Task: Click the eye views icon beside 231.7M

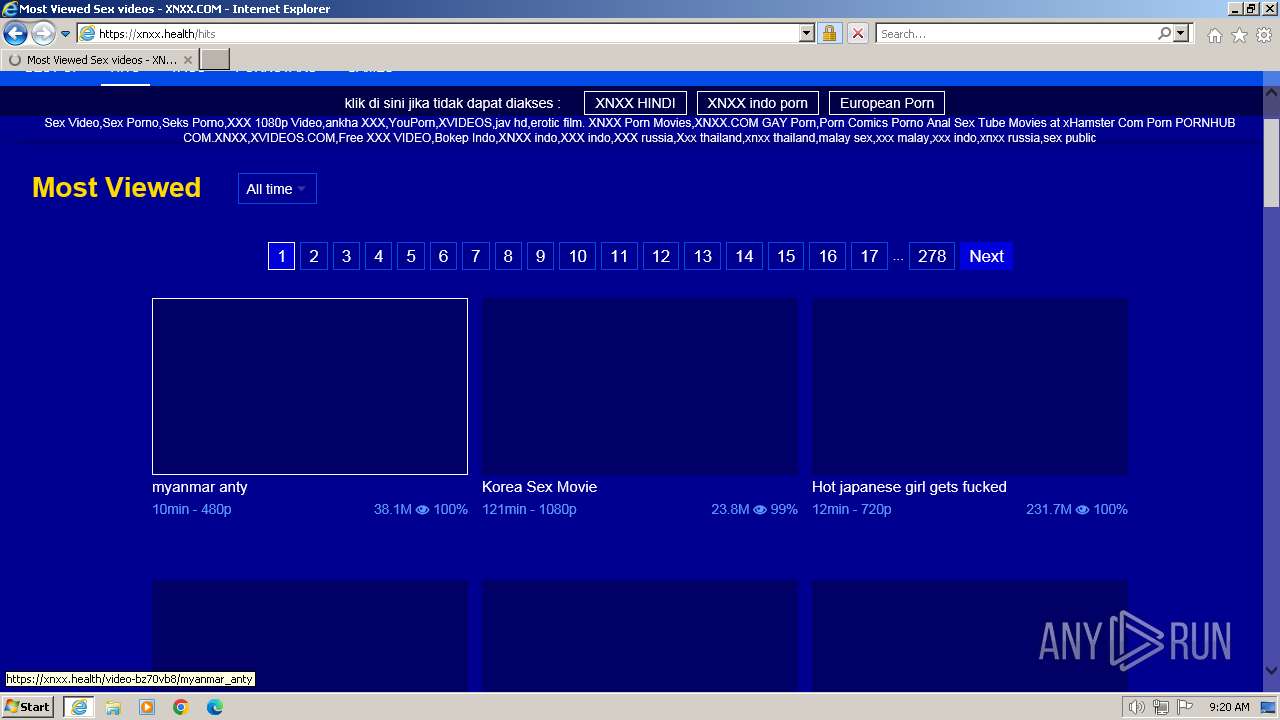Action: pyautogui.click(x=1082, y=510)
